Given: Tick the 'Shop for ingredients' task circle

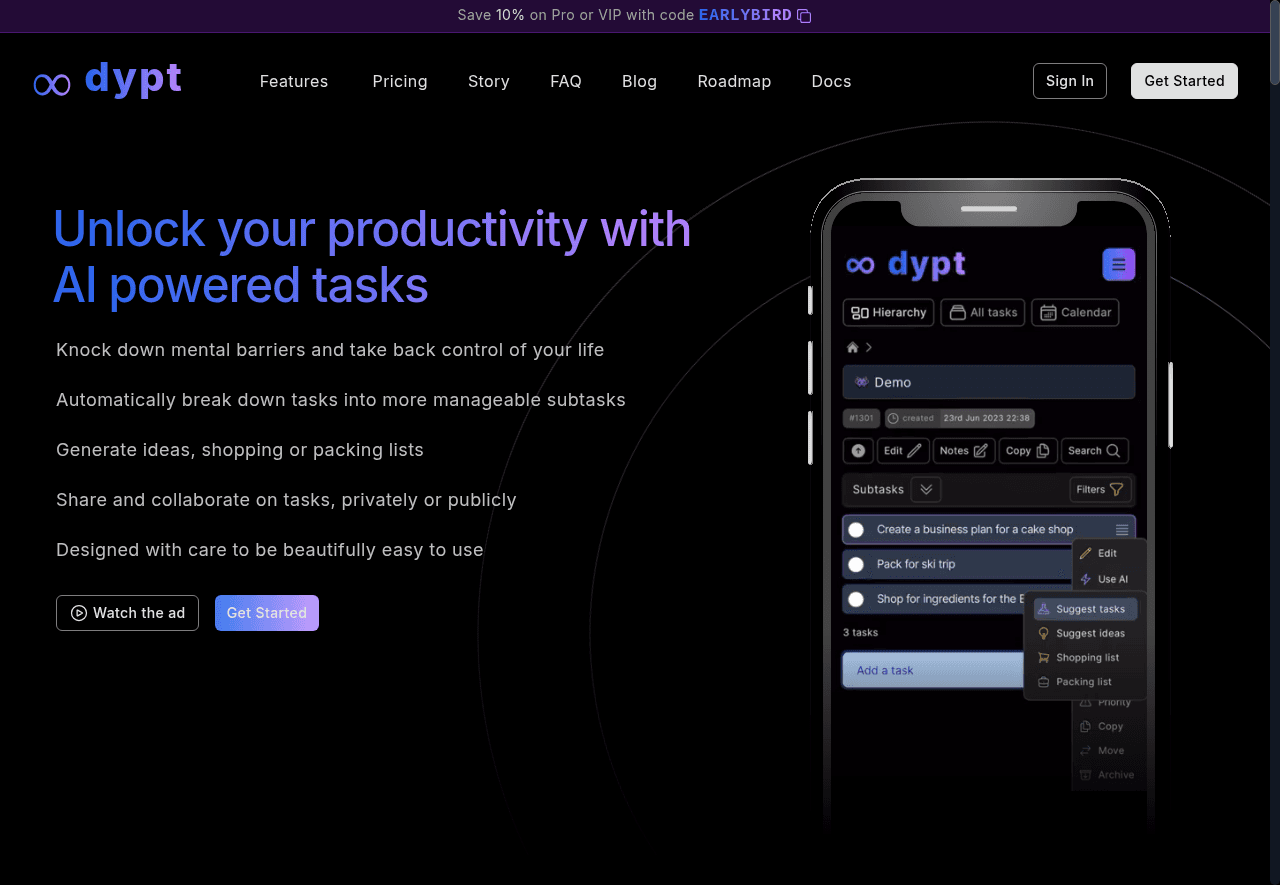Looking at the screenshot, I should click(856, 600).
